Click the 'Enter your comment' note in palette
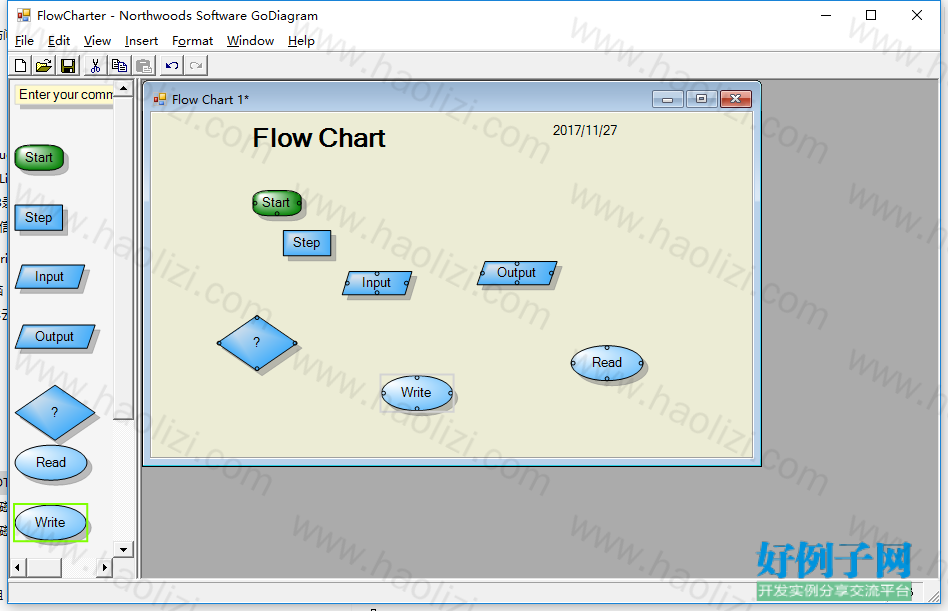Viewport: 948px width, 611px height. pyautogui.click(x=64, y=95)
